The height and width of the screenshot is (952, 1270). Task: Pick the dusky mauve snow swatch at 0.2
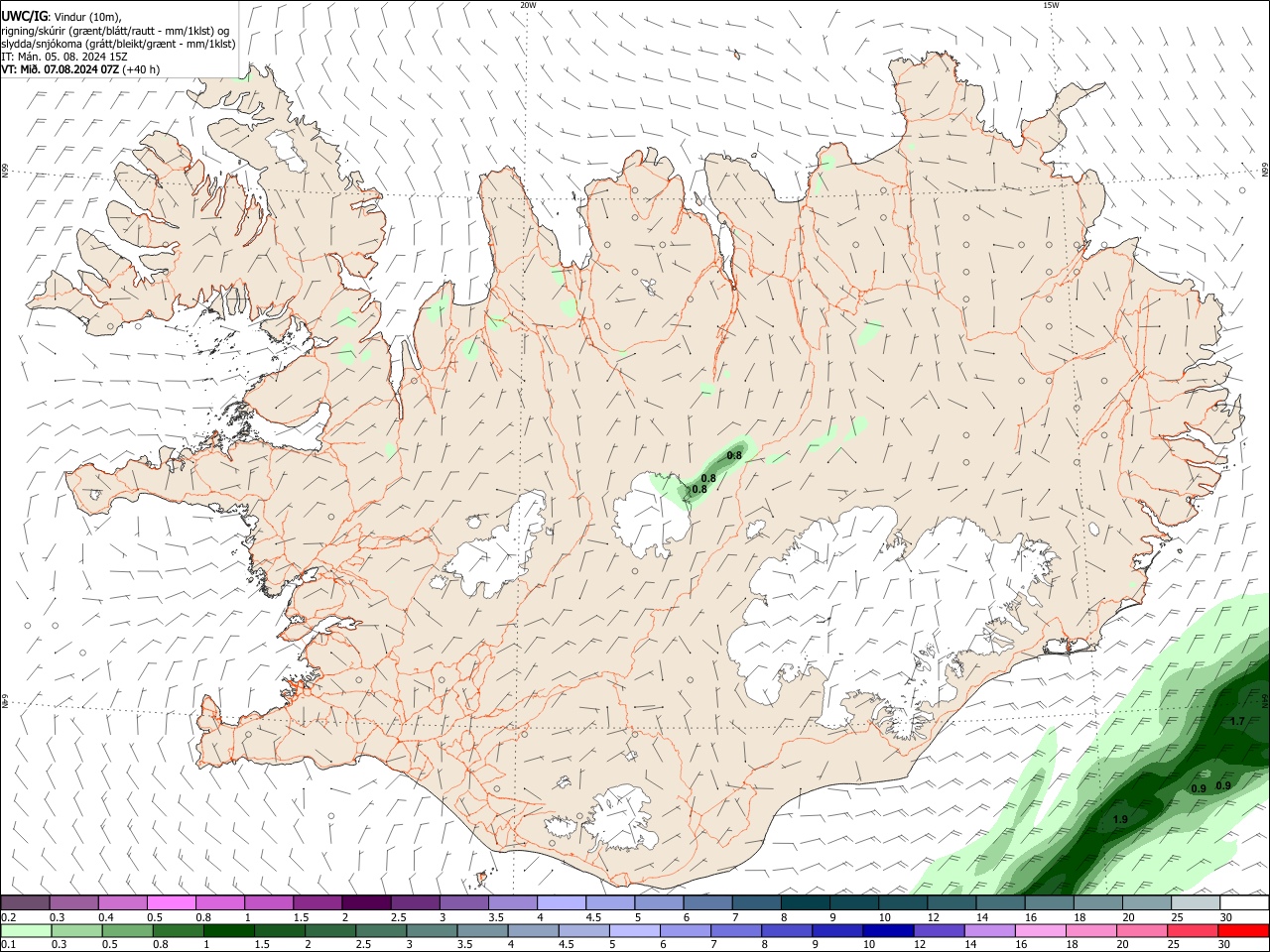(x=26, y=903)
